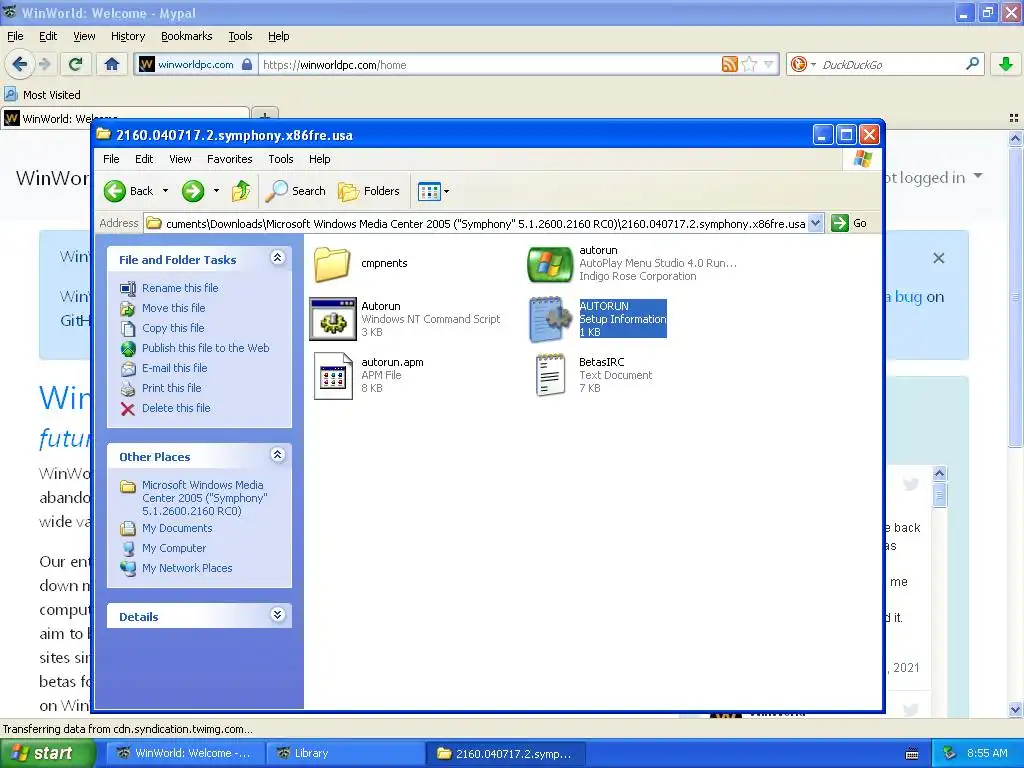Click the browser URL field
This screenshot has height=768, width=1024.
pos(488,65)
